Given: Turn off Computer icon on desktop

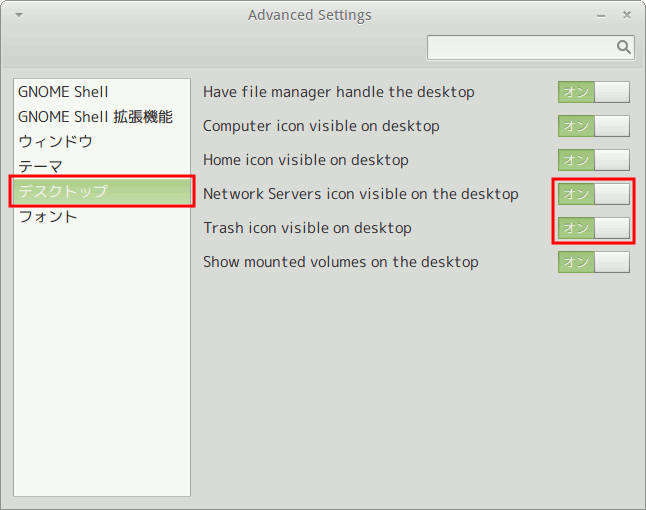Looking at the screenshot, I should tap(593, 126).
